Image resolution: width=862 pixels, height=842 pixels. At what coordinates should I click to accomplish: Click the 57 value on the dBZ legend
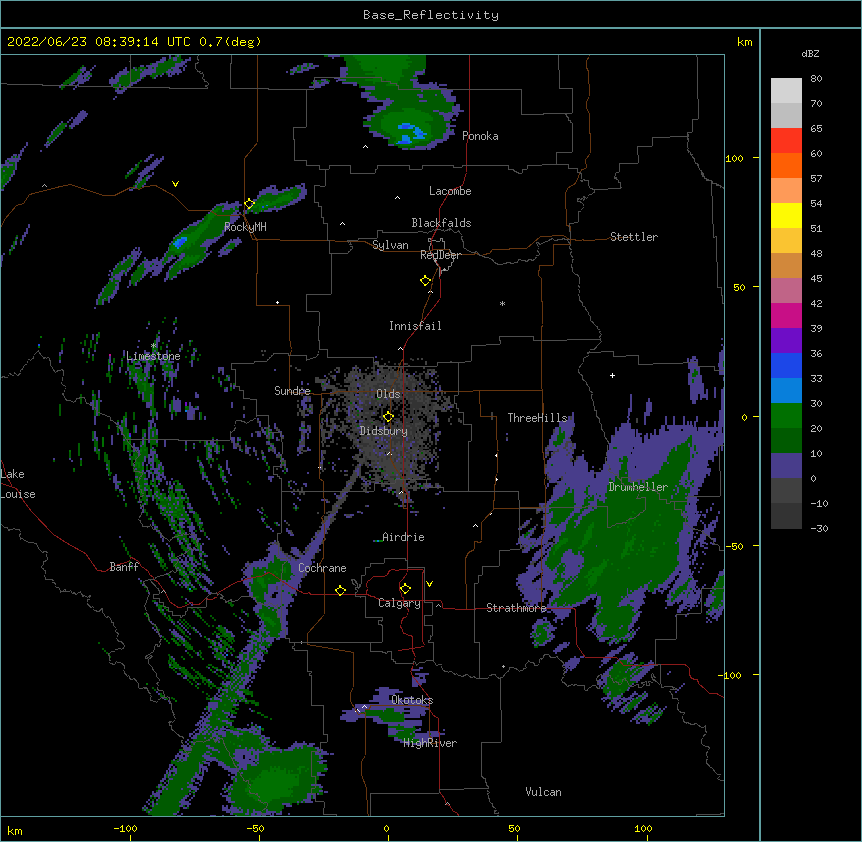point(816,179)
